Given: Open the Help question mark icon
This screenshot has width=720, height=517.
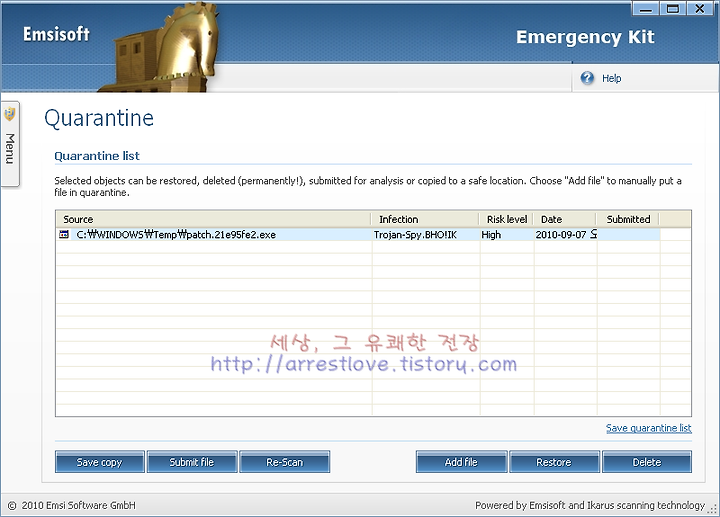Looking at the screenshot, I should click(x=587, y=78).
